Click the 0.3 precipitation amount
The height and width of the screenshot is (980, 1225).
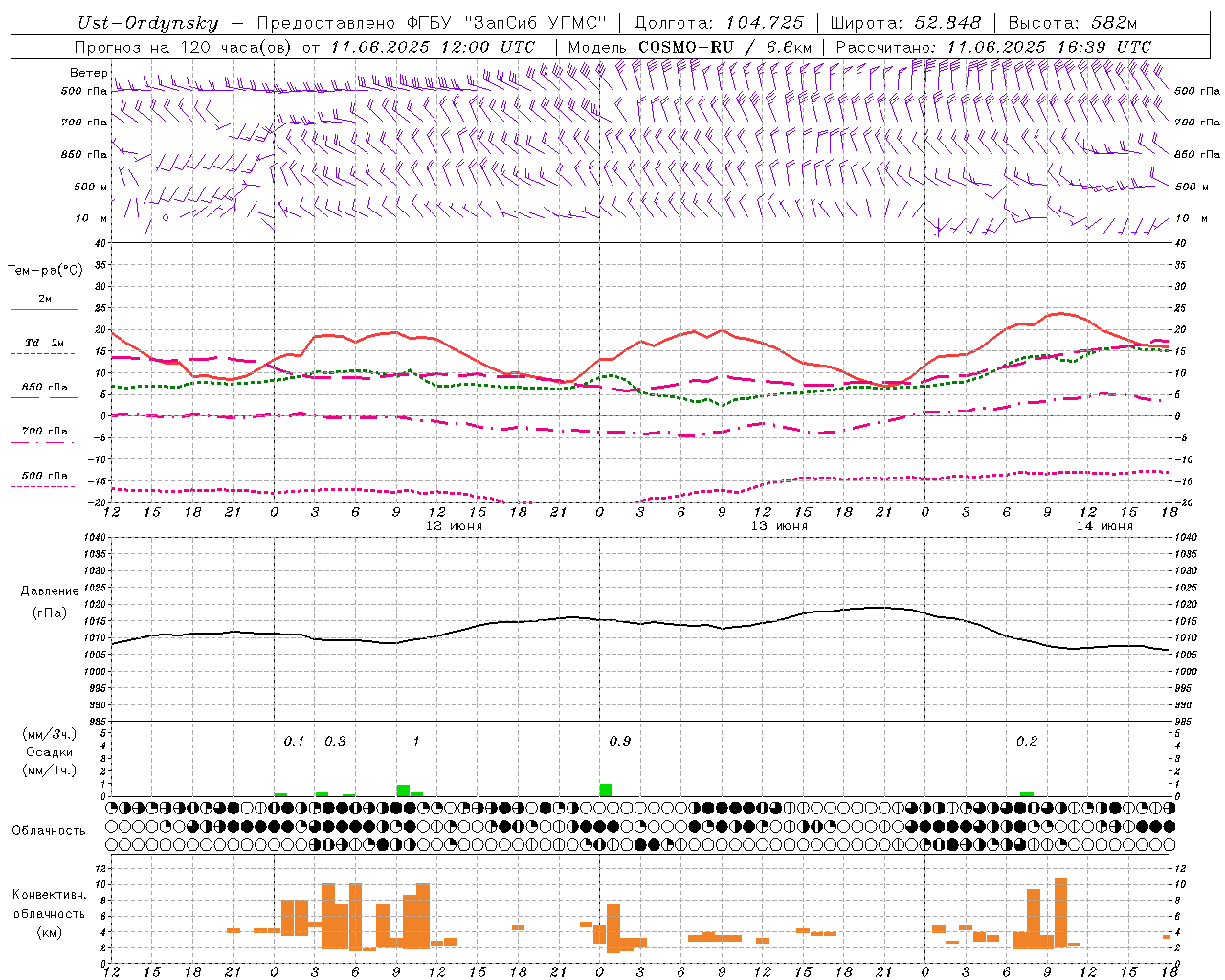[x=335, y=742]
